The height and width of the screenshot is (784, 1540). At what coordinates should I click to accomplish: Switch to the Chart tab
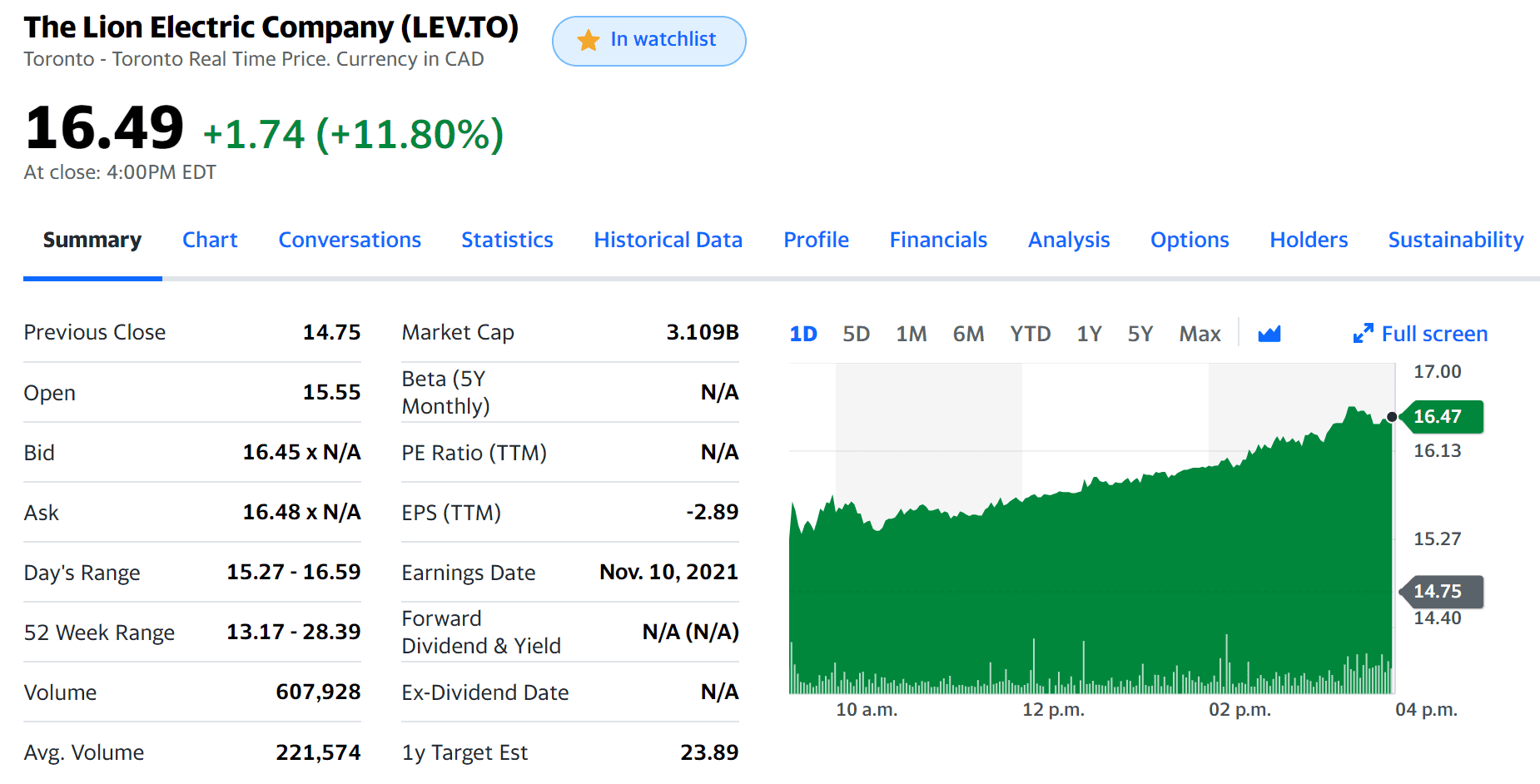click(x=210, y=240)
